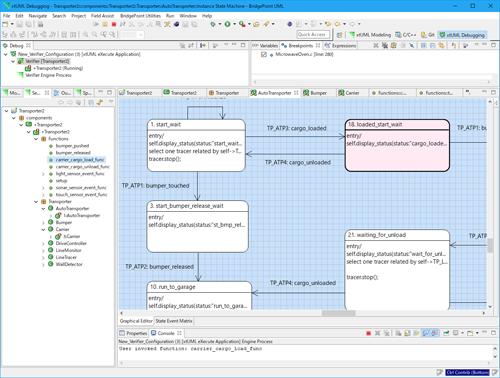Terminate the console process with red square
The image size is (500, 378).
(x=368, y=333)
